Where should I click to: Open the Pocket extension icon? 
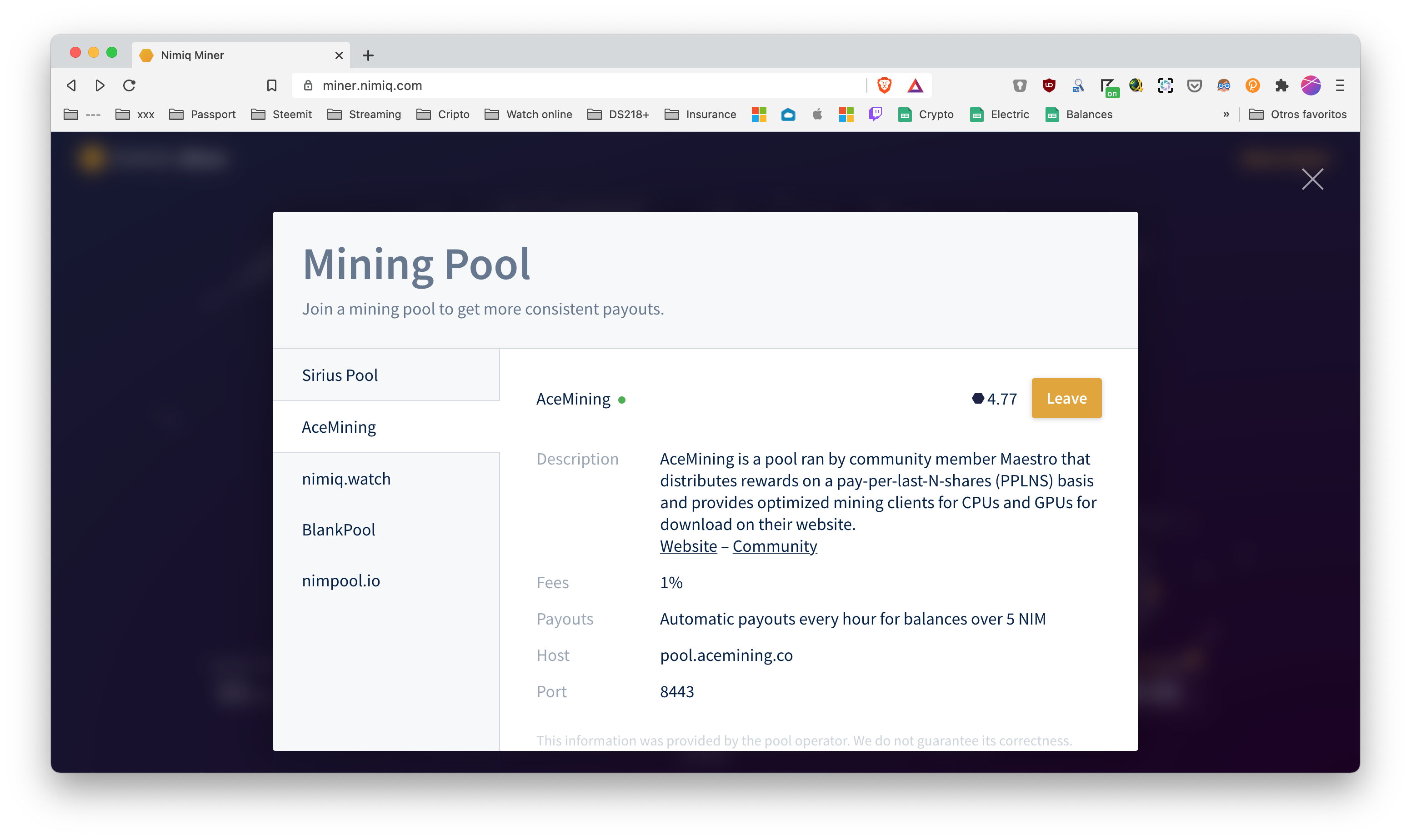coord(1194,85)
